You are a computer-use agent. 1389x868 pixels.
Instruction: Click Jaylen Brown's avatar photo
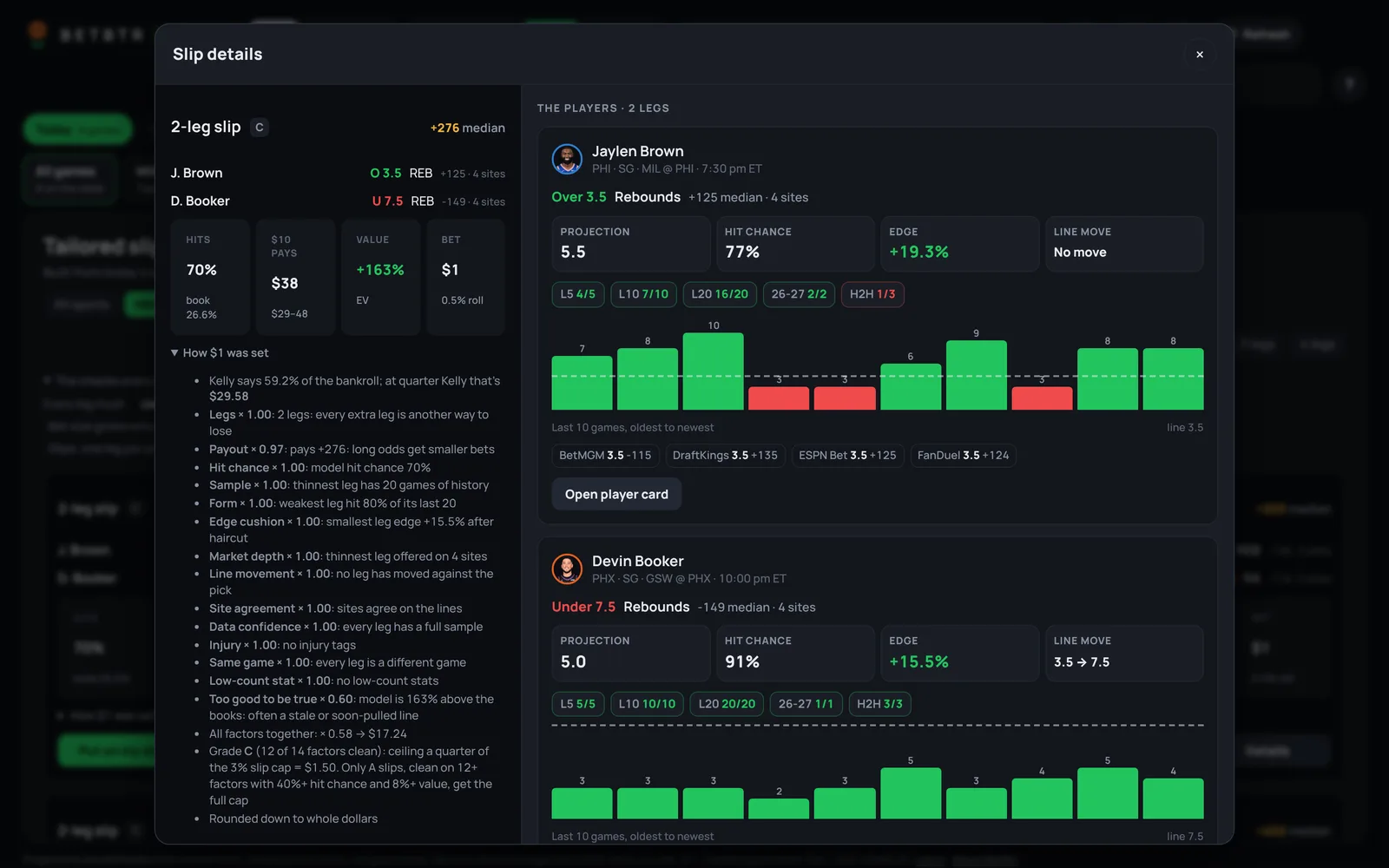point(567,160)
